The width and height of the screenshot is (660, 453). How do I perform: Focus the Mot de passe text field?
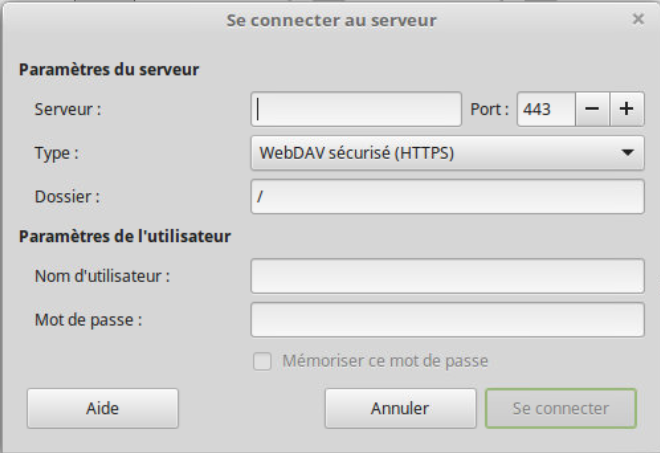point(447,320)
